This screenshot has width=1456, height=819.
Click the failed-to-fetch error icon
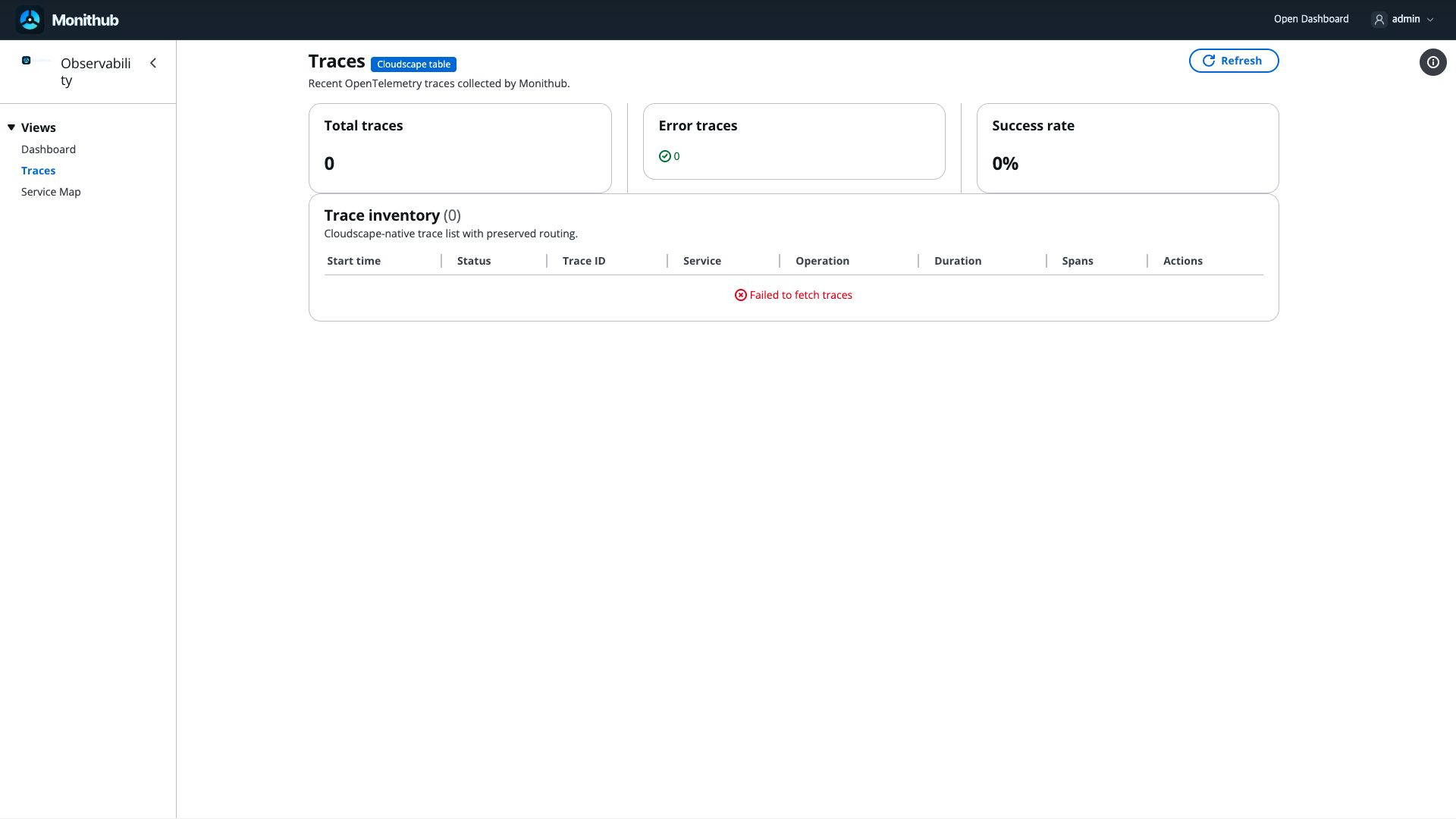[741, 295]
